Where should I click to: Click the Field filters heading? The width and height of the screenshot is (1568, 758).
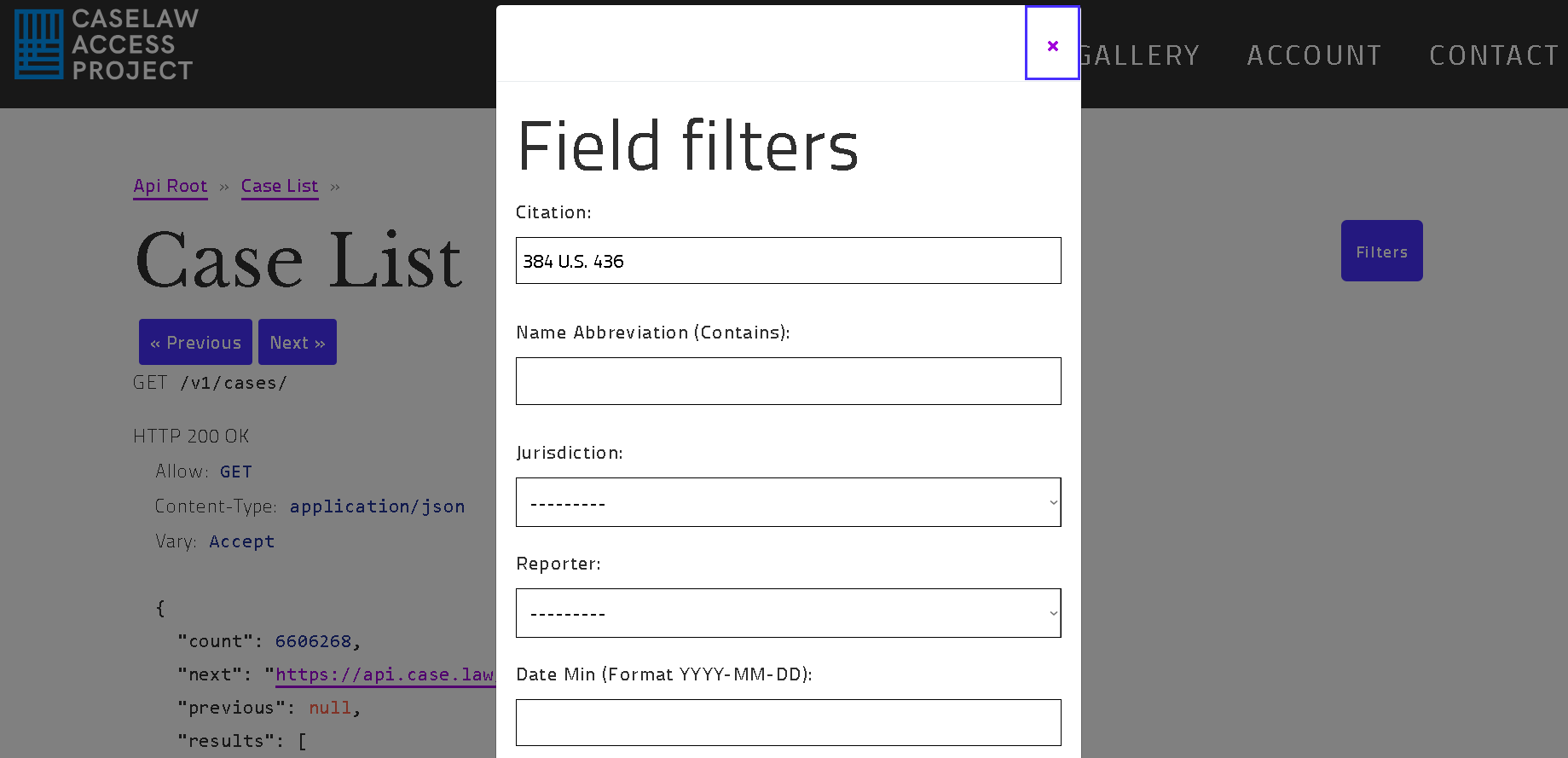tap(687, 146)
